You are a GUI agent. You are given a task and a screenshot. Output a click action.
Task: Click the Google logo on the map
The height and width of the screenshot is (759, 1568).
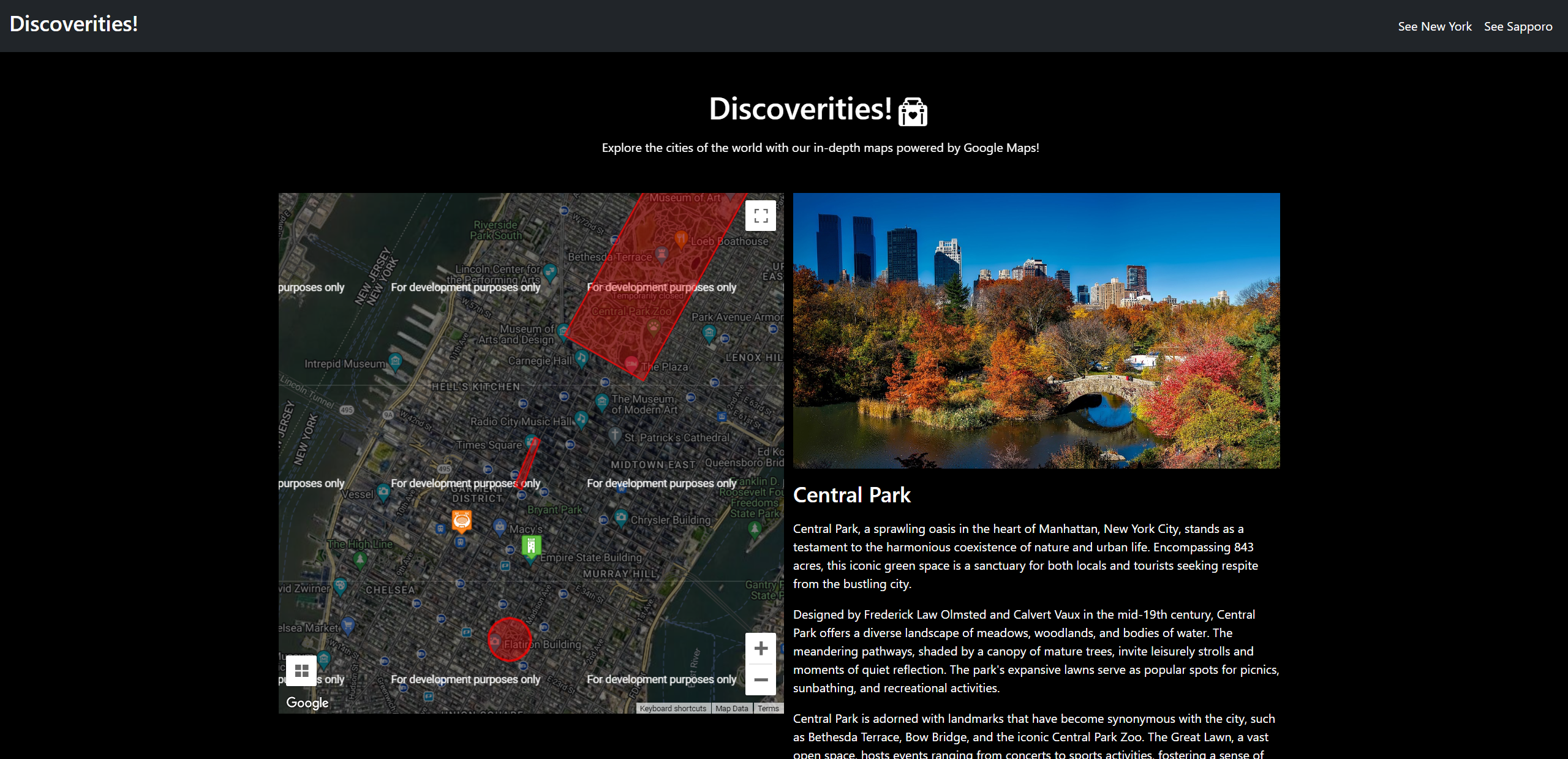[307, 703]
